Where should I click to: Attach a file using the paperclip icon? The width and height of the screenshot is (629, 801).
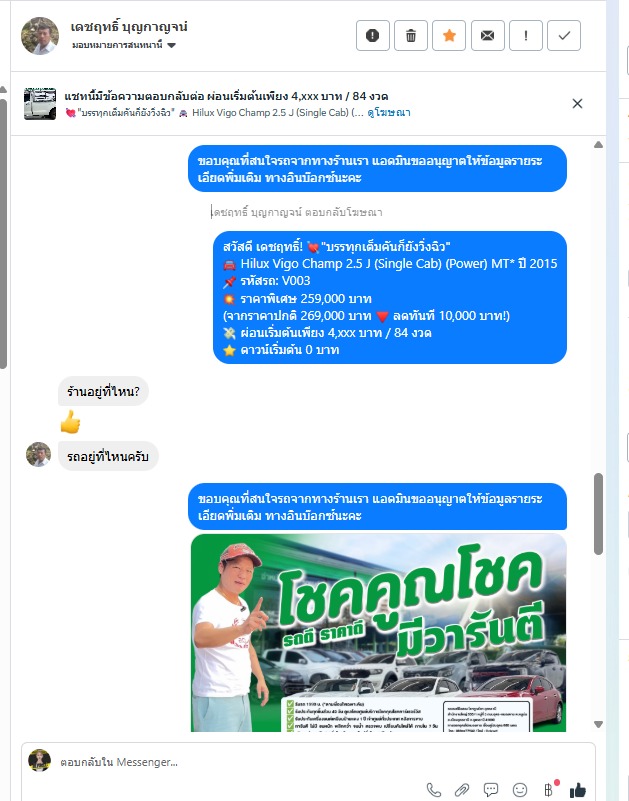pyautogui.click(x=462, y=790)
